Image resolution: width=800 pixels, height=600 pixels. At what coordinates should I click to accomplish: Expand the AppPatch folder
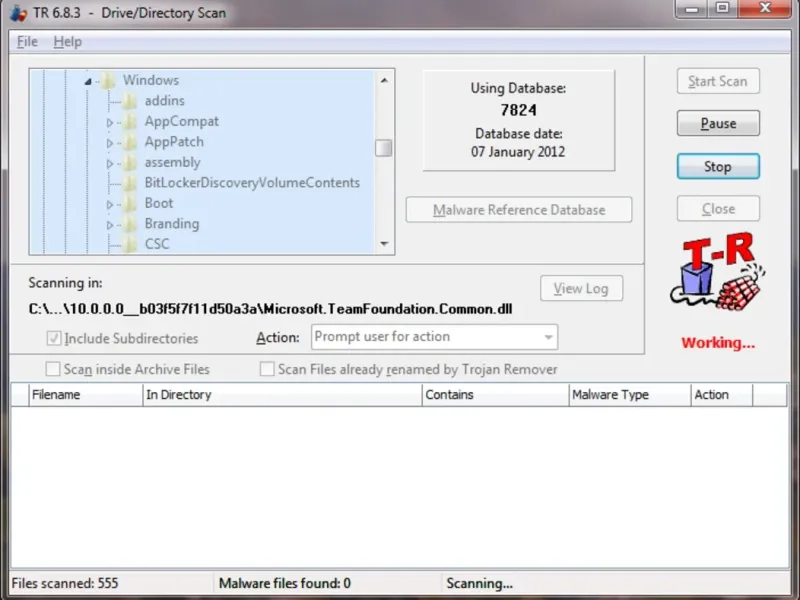point(109,143)
